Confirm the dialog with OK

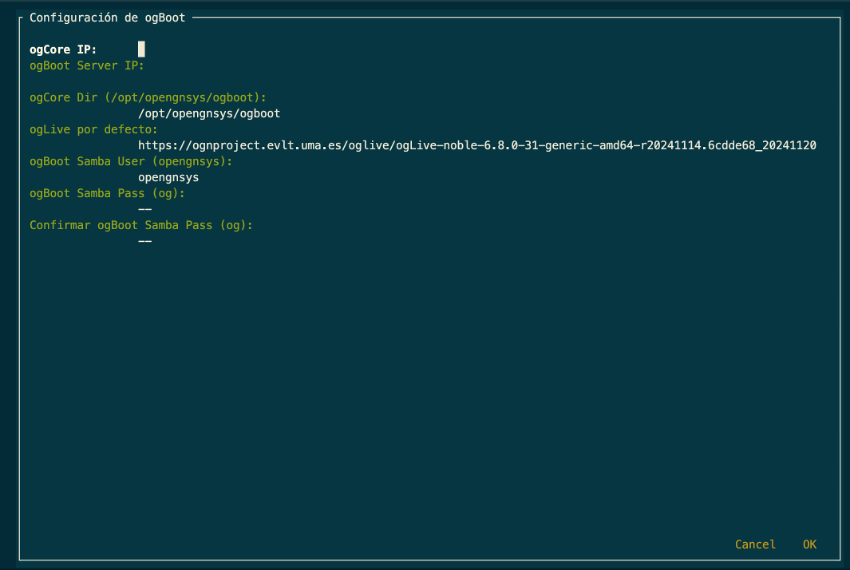click(809, 544)
